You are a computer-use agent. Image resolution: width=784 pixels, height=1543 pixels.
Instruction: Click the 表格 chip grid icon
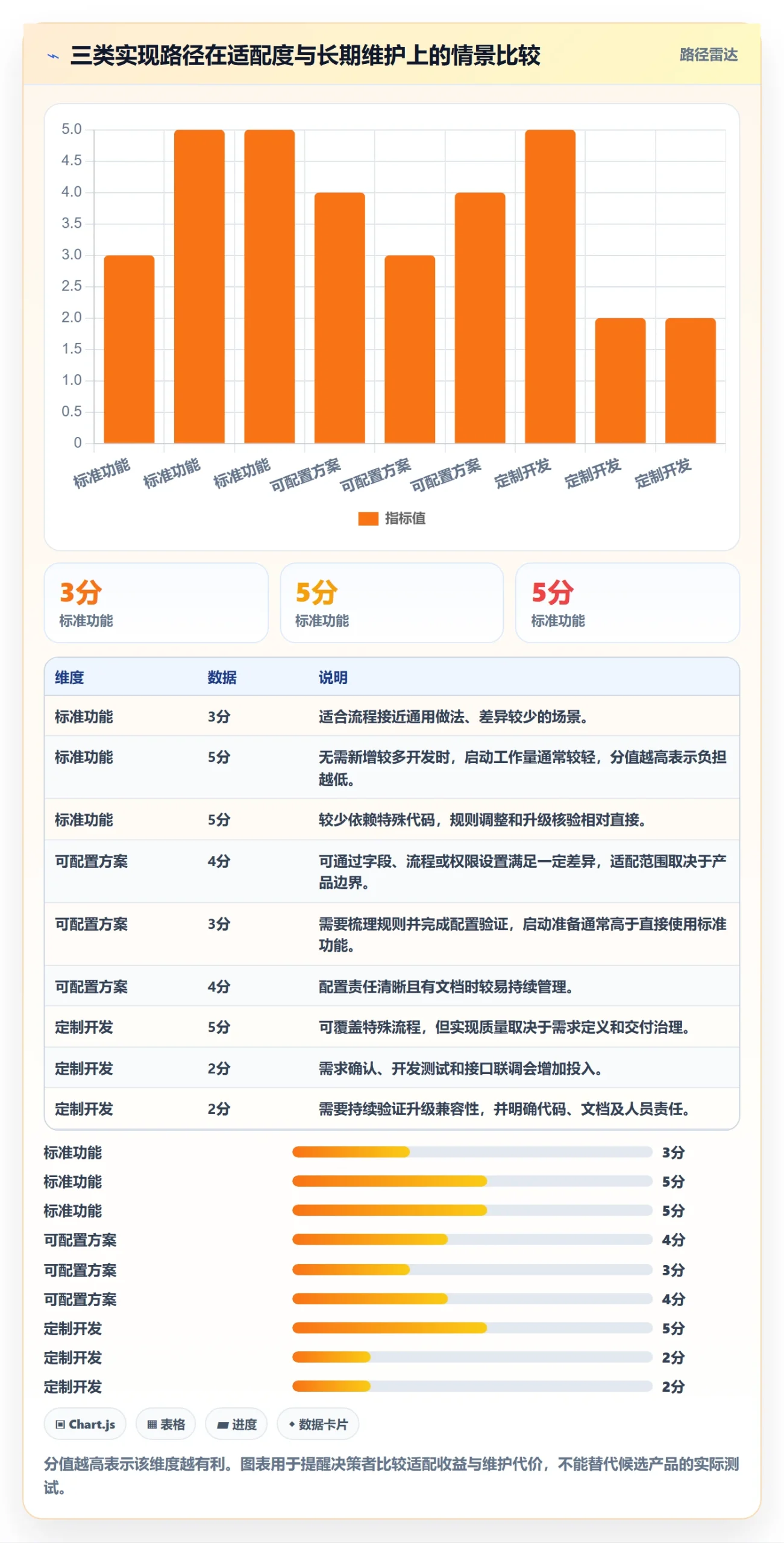click(152, 1424)
